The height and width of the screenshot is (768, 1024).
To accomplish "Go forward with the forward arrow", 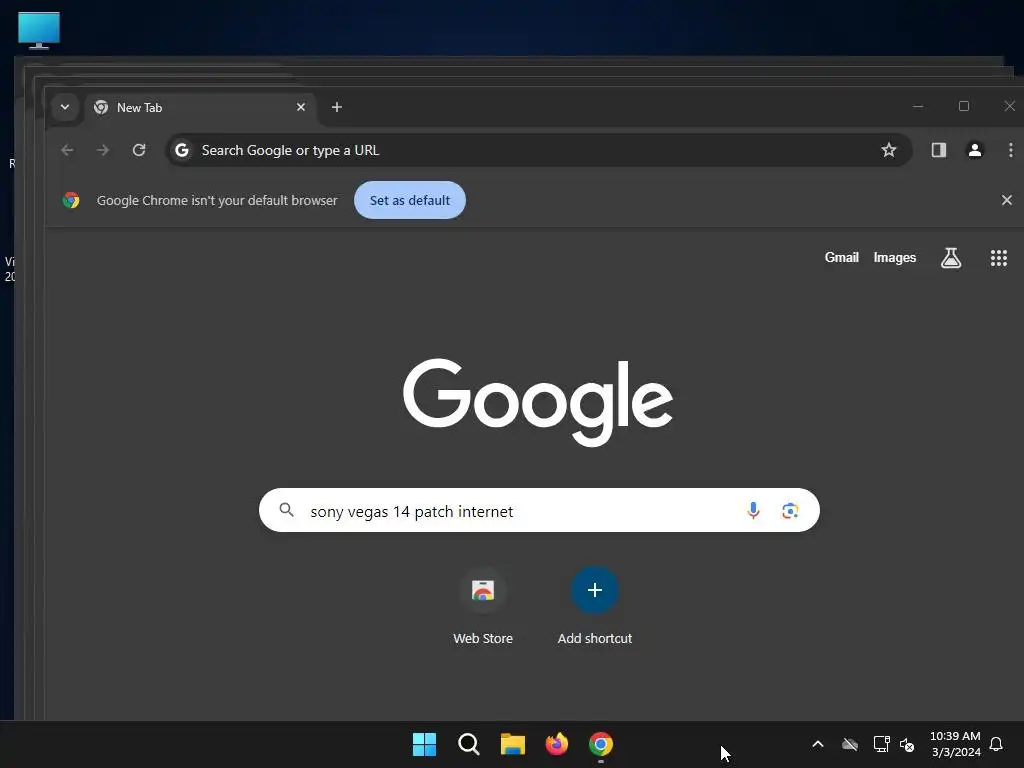I will pyautogui.click(x=103, y=150).
